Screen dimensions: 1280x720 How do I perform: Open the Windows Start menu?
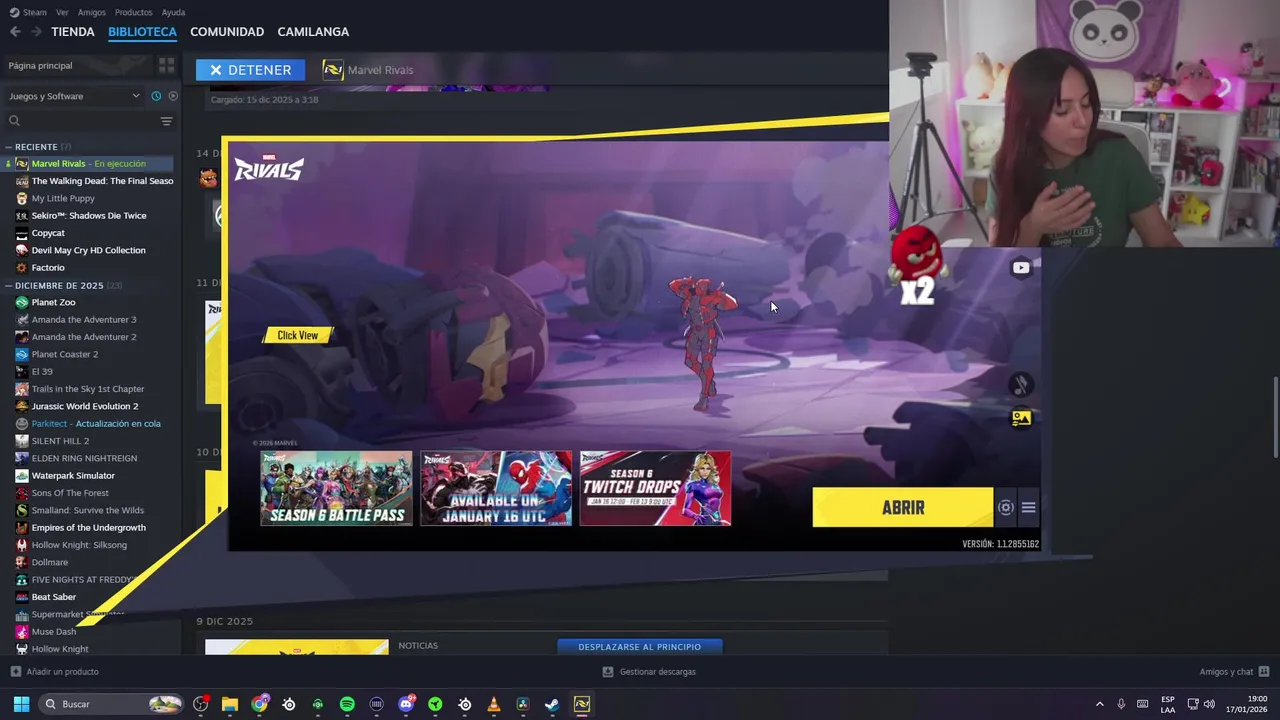(21, 704)
